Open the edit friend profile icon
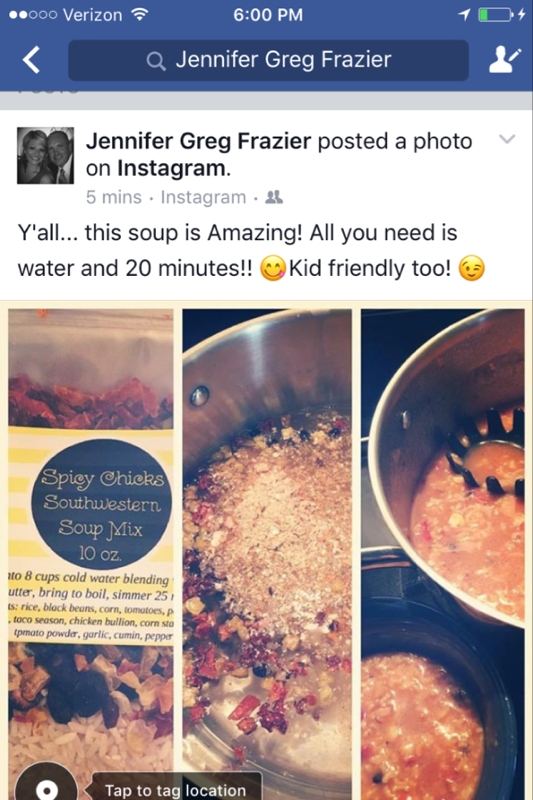533x800 pixels. (x=504, y=60)
